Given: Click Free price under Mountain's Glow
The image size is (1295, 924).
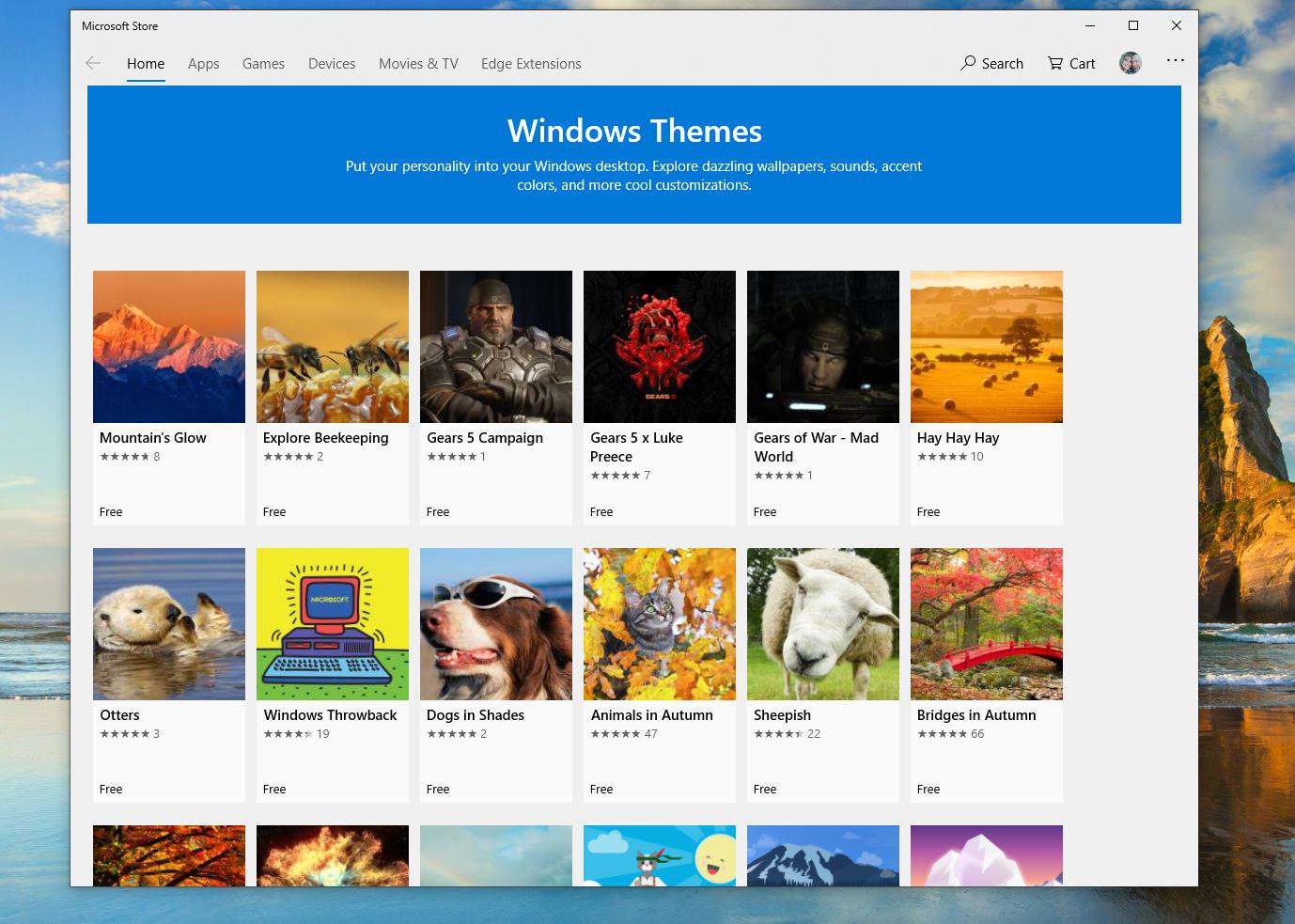Looking at the screenshot, I should click(111, 512).
